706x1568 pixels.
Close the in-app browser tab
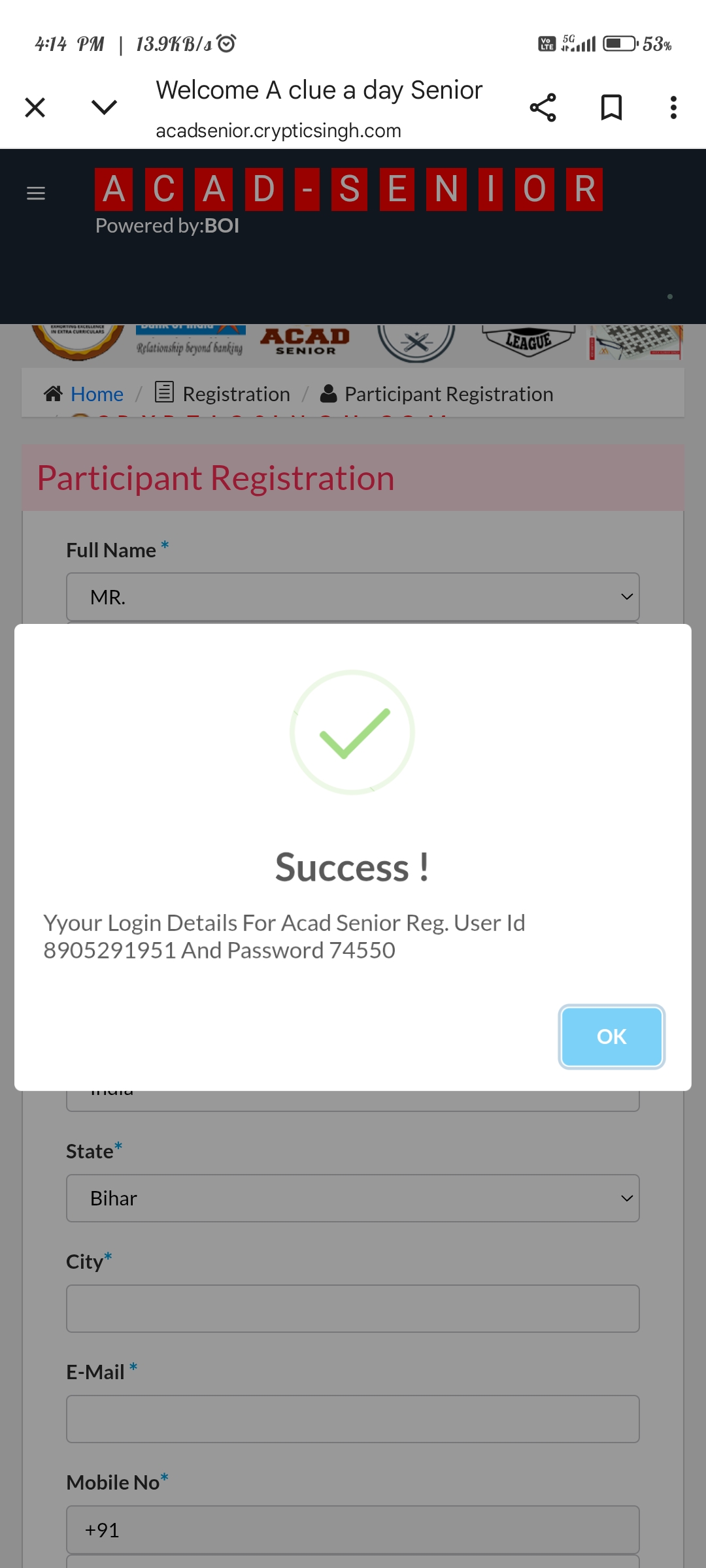point(35,107)
